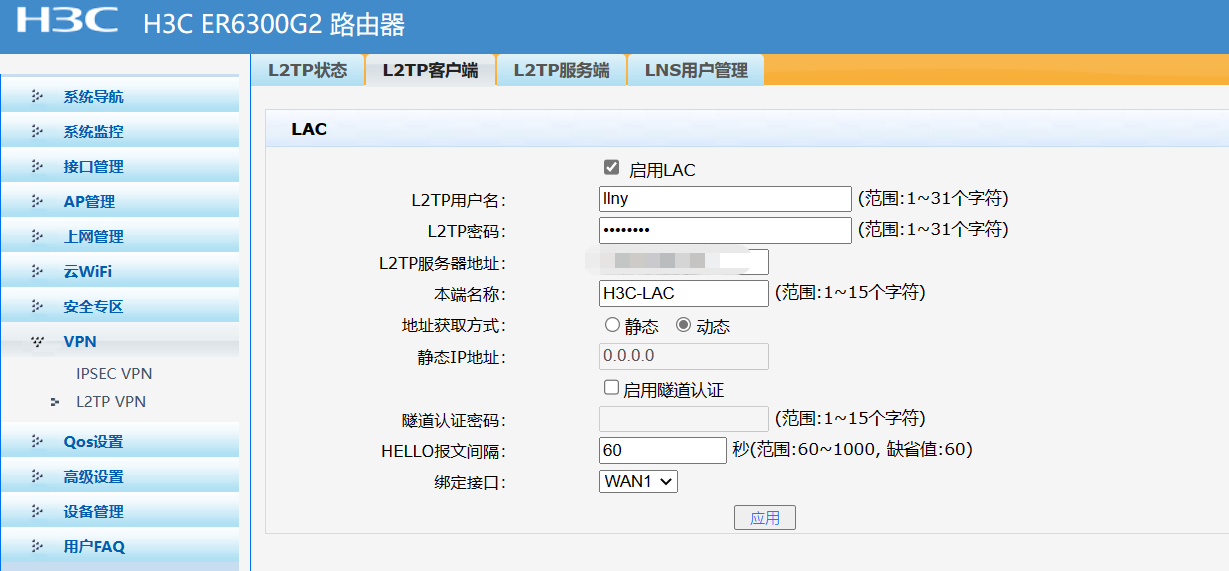
Task: Click arrow icon beside 系统导航
Action: [x=38, y=97]
